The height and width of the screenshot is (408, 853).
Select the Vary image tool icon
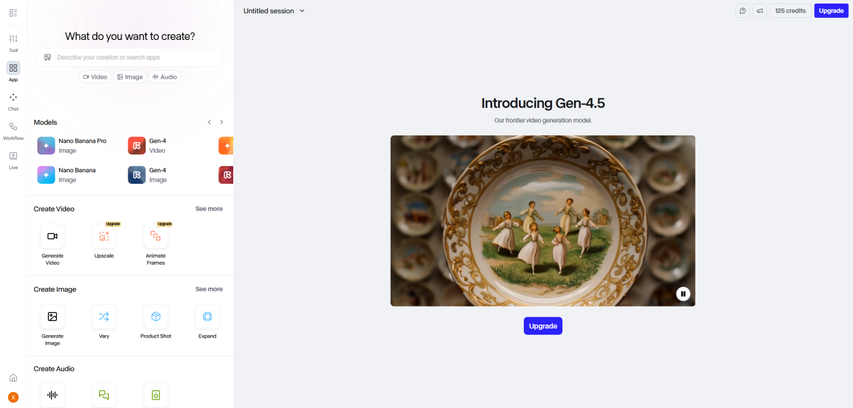[x=104, y=317]
